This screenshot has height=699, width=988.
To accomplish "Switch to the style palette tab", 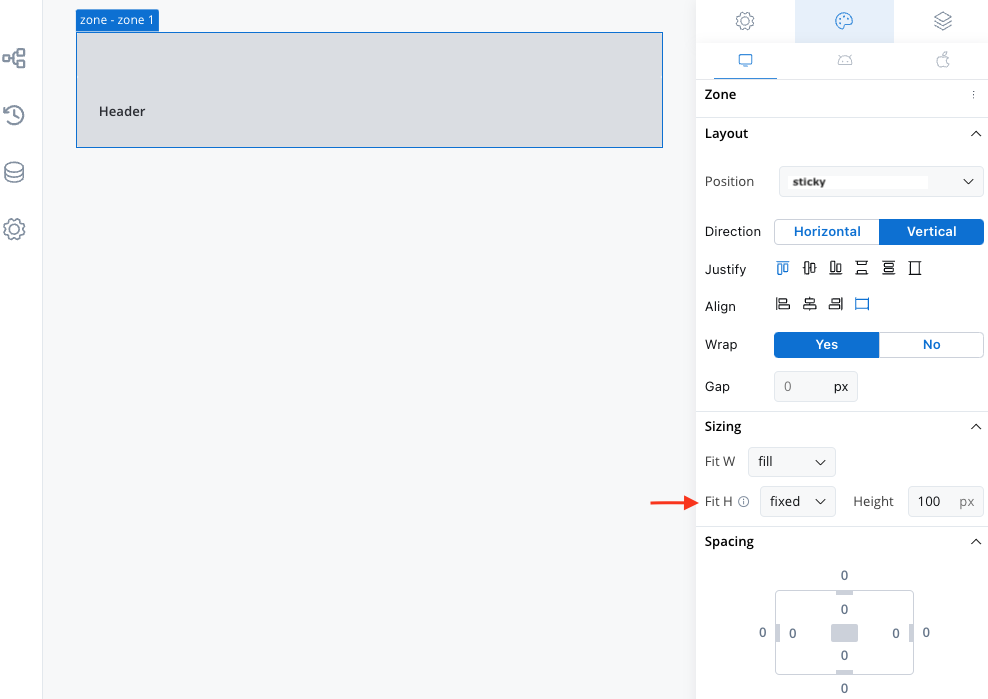I will (x=844, y=21).
